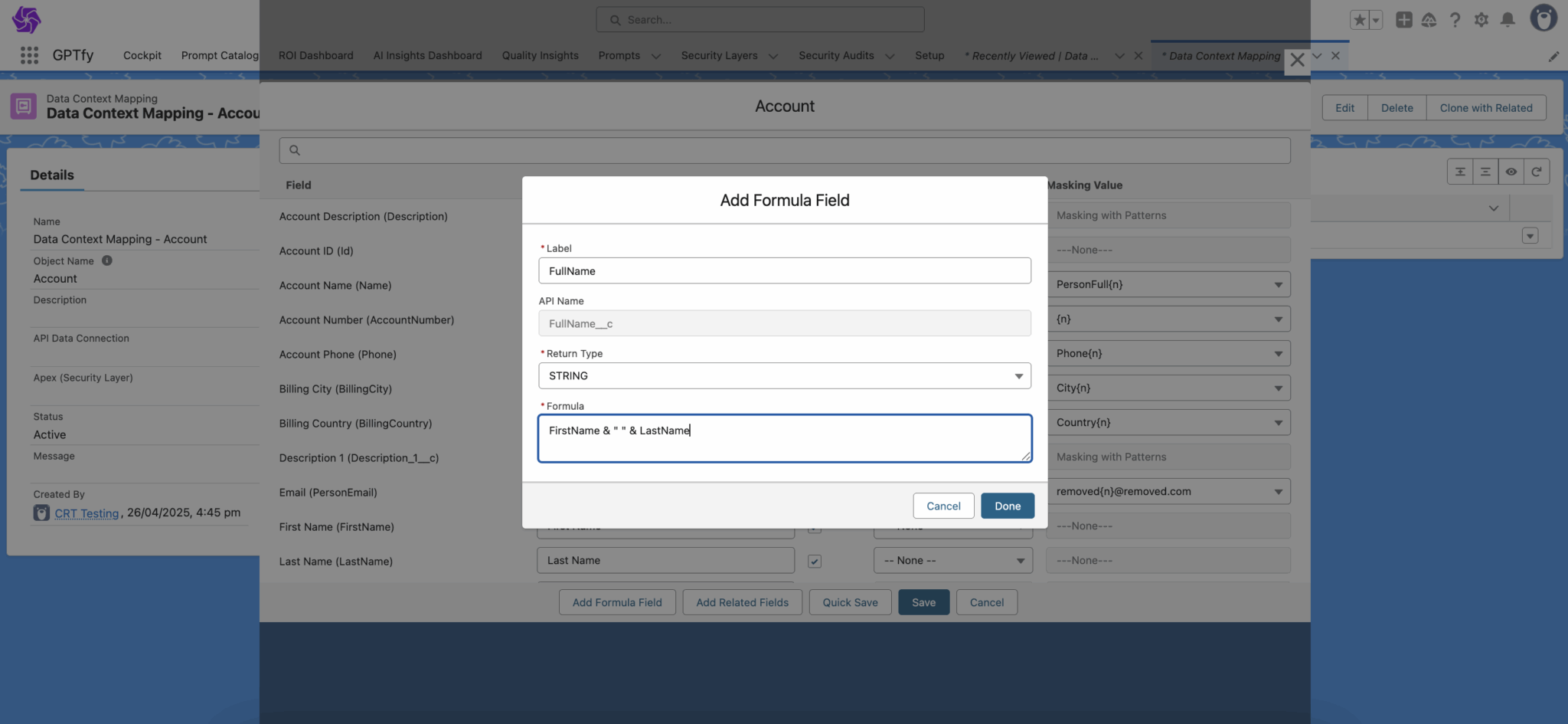The image size is (1568, 724).
Task: Click Cancel in the formula dialog
Action: pos(942,506)
